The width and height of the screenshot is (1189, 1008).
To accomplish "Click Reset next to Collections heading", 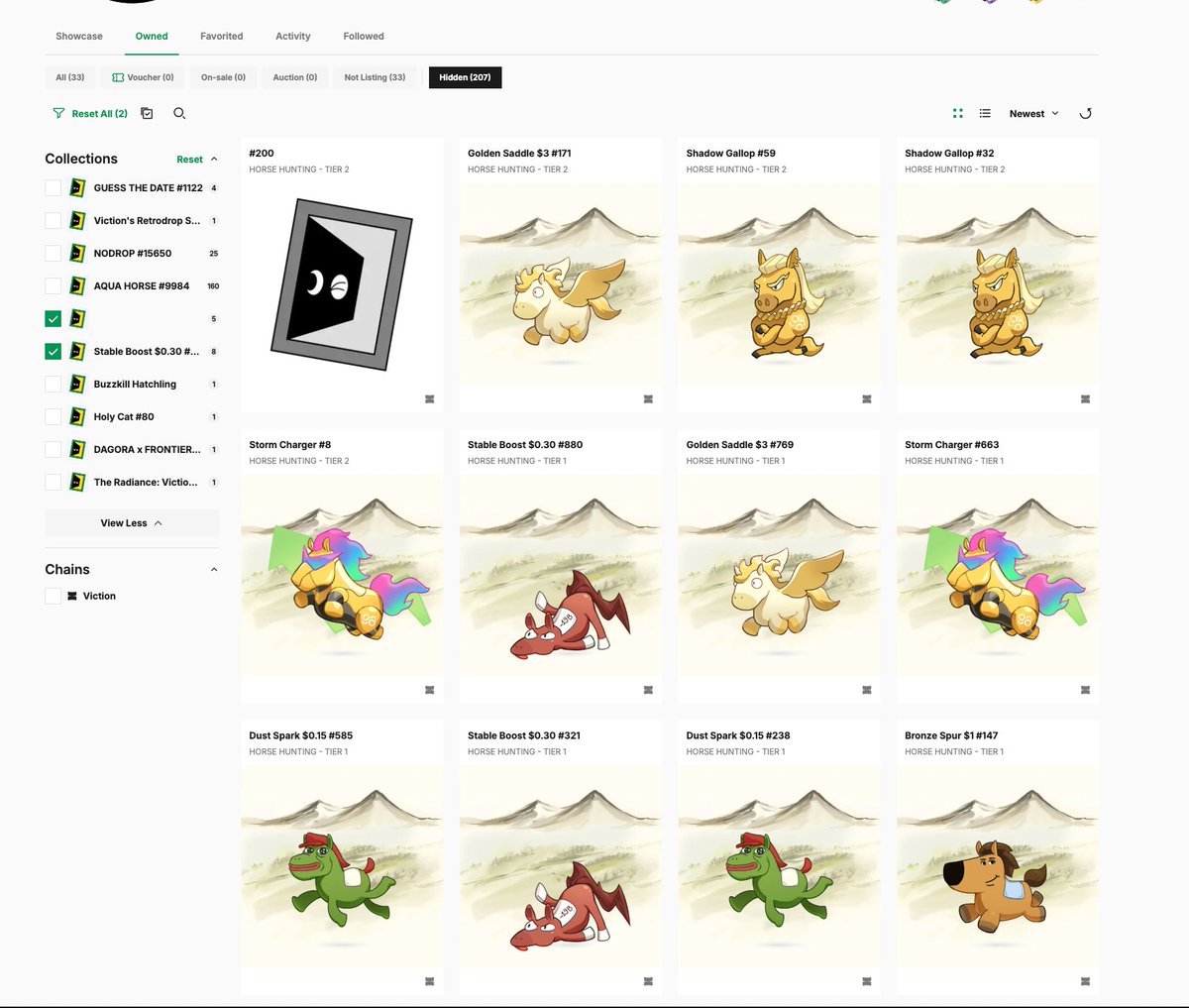I will [189, 159].
